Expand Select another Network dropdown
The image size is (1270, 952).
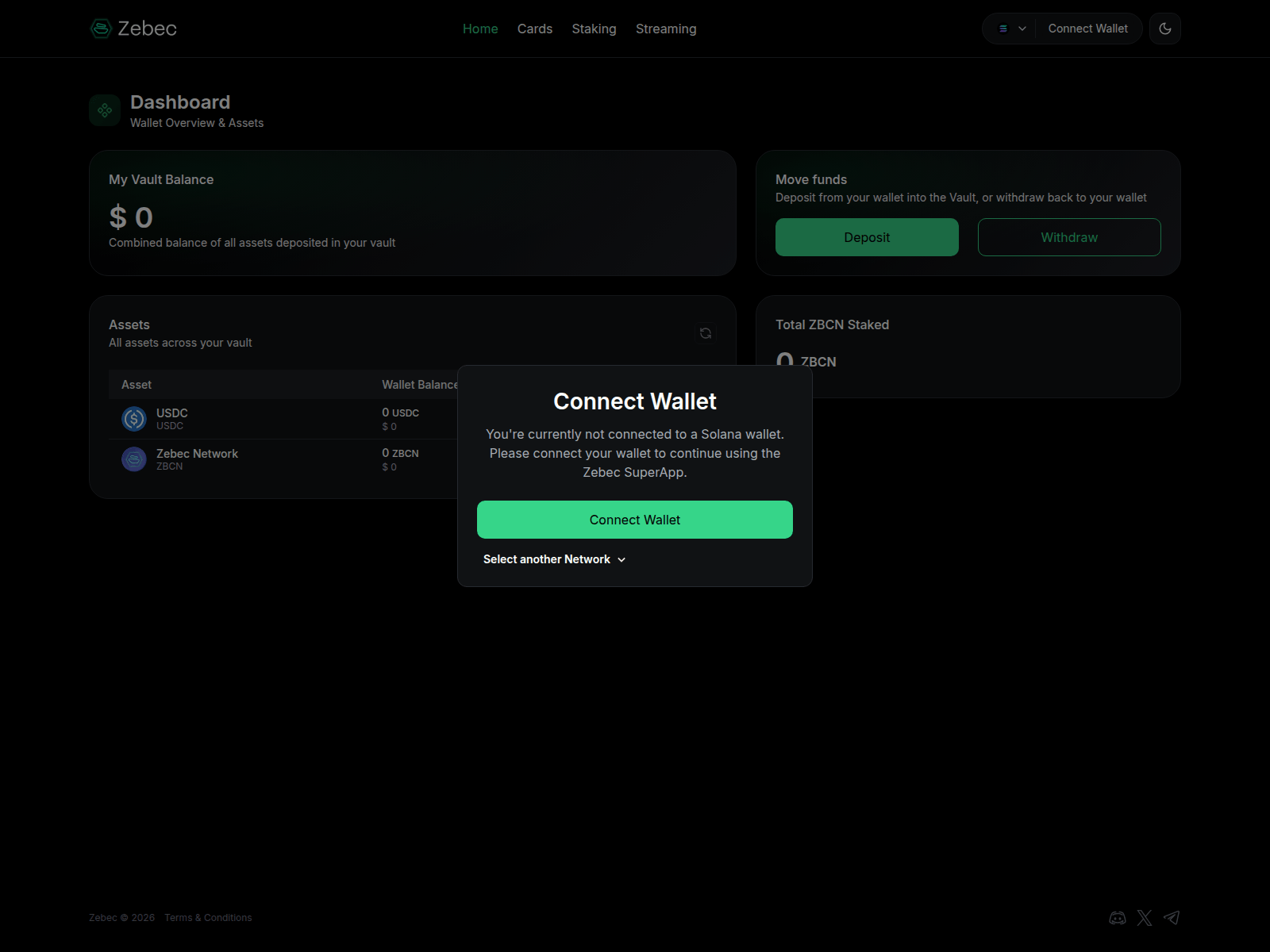[553, 559]
